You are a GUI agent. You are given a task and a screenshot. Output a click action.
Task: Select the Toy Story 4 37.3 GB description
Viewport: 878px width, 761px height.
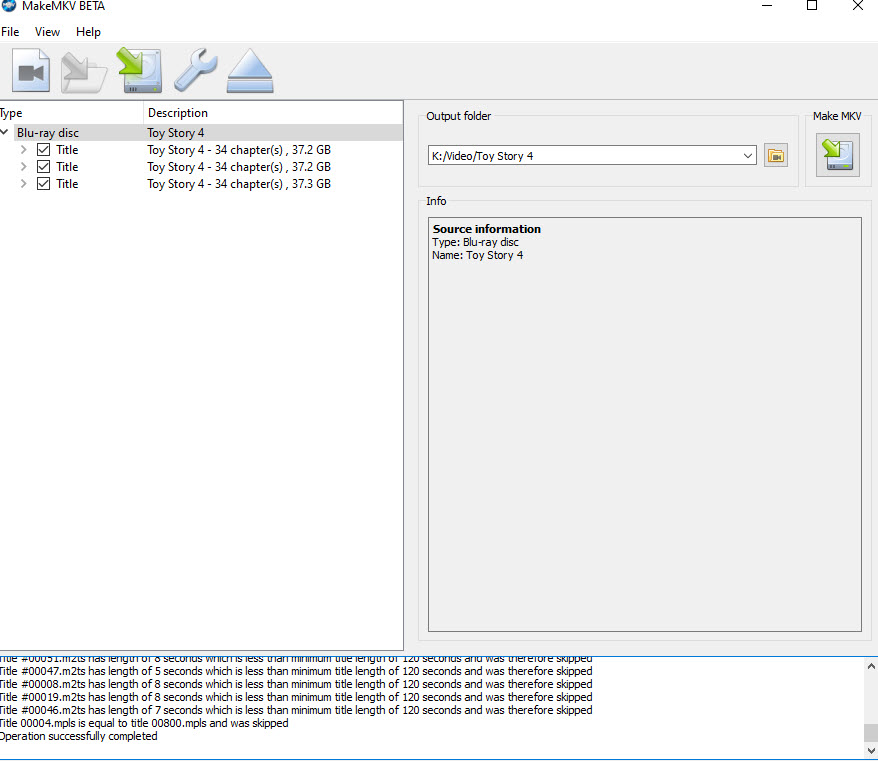coord(239,184)
